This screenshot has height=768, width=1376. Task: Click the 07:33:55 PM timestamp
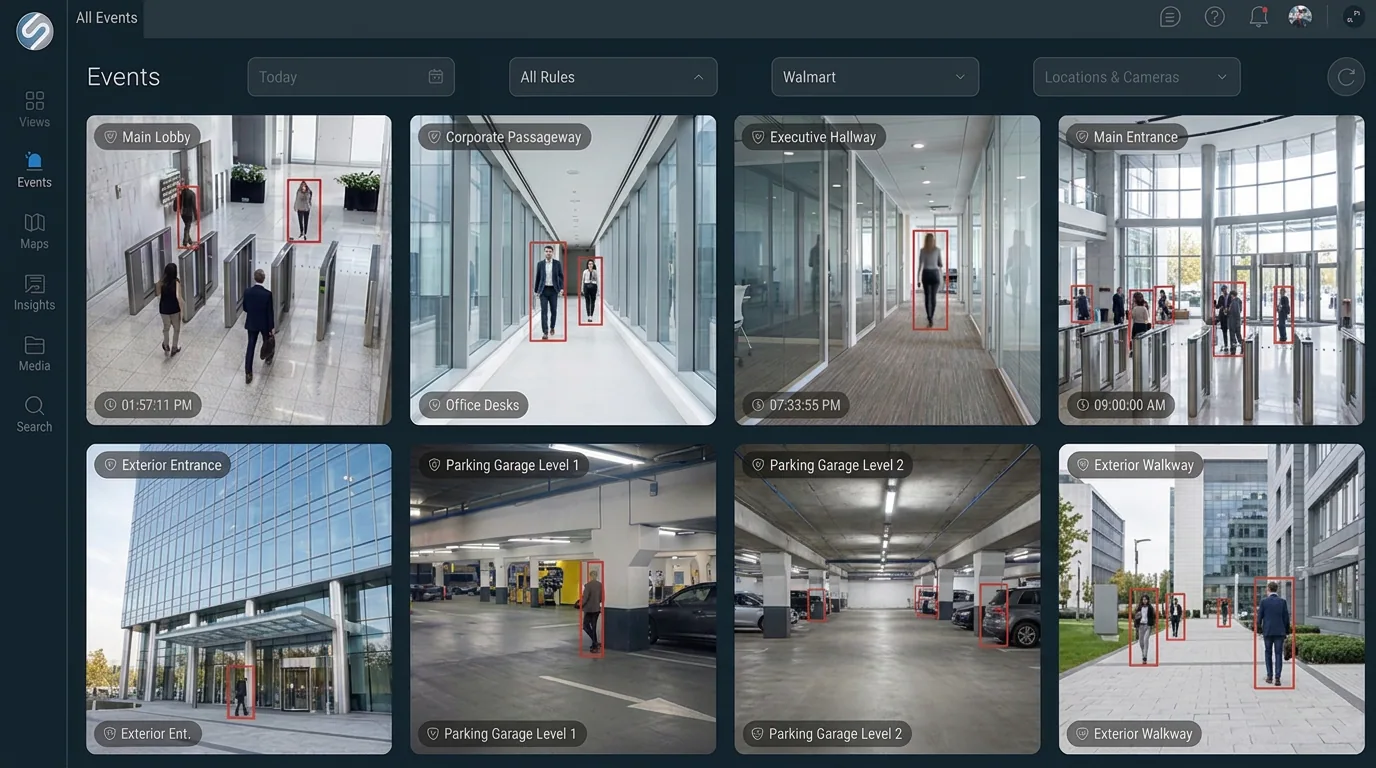(796, 405)
